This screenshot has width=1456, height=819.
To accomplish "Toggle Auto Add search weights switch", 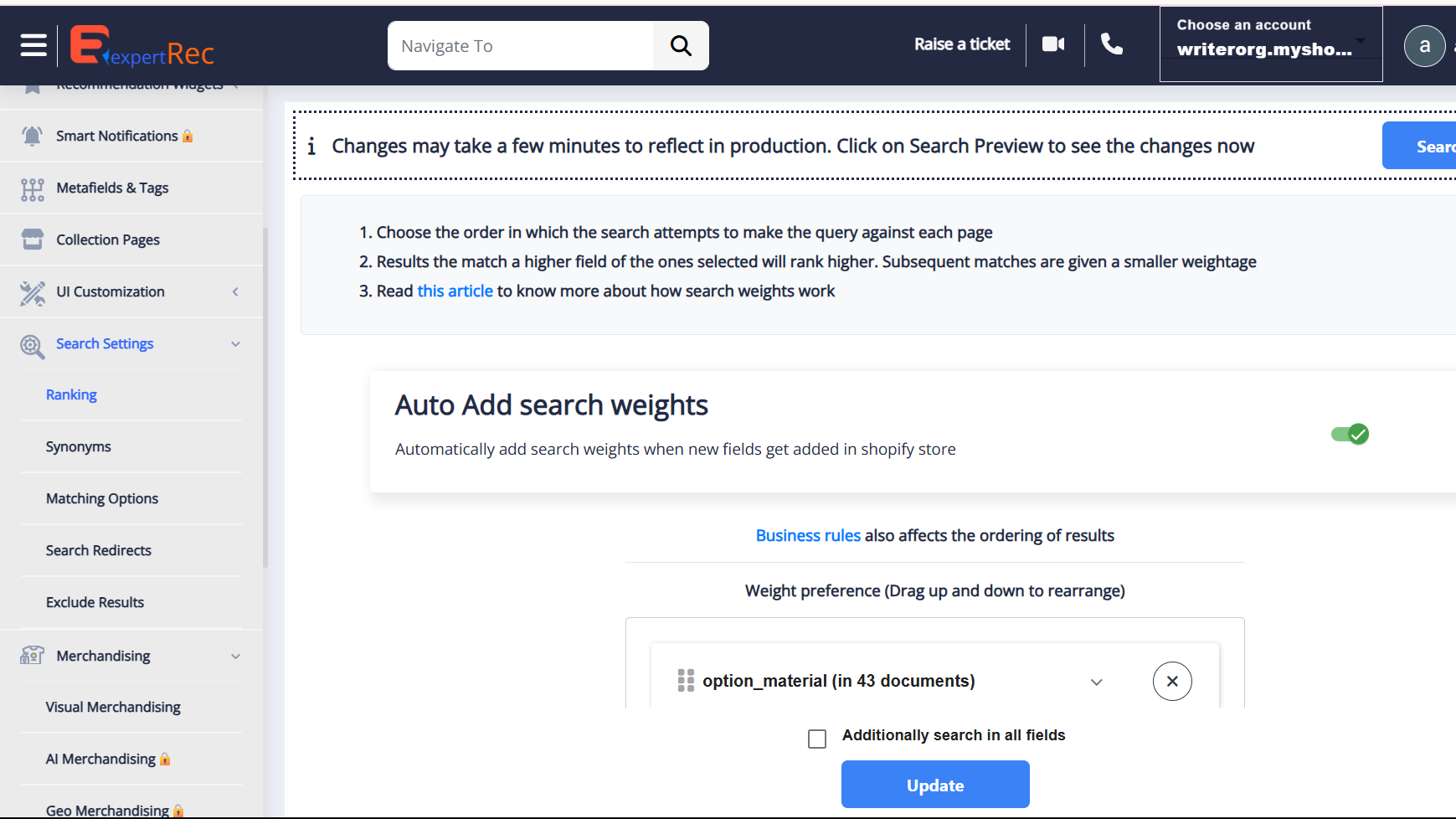I will 1350,434.
